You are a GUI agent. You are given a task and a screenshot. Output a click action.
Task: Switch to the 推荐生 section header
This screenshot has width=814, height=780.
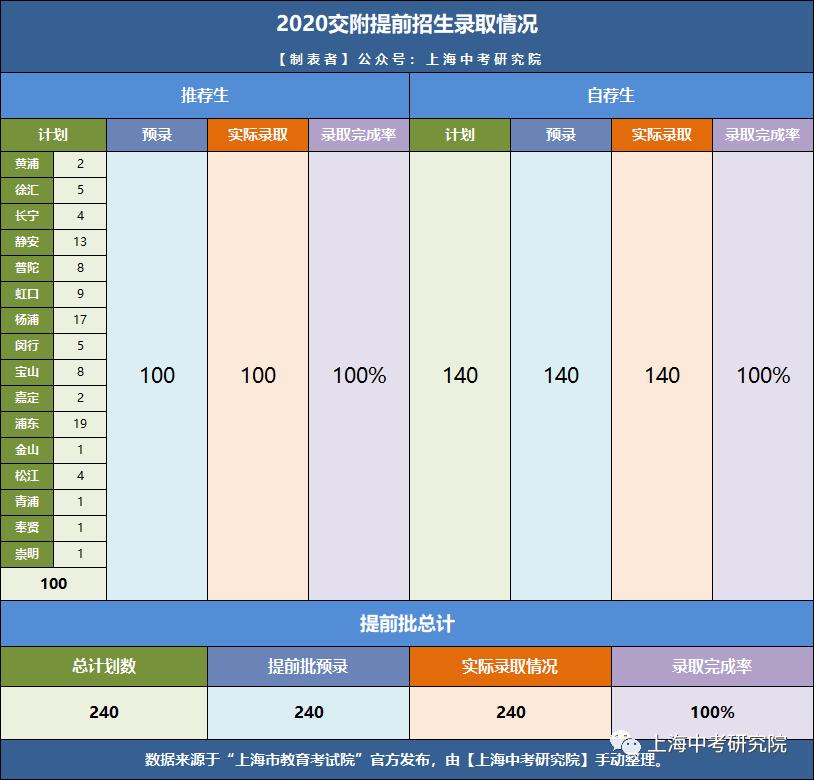tap(206, 96)
